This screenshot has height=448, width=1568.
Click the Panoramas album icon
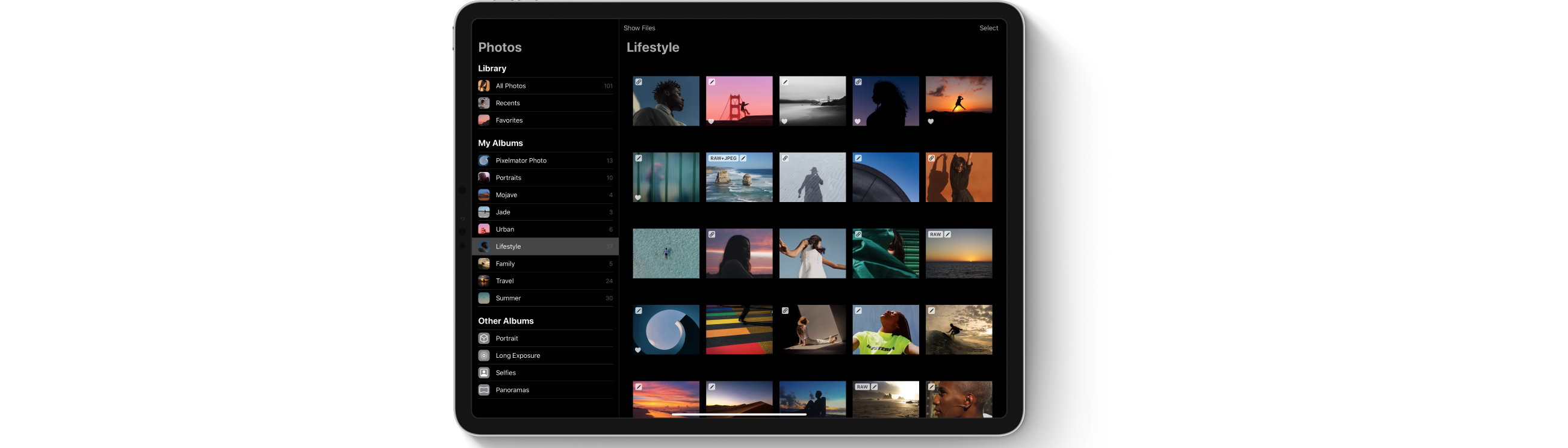point(483,390)
